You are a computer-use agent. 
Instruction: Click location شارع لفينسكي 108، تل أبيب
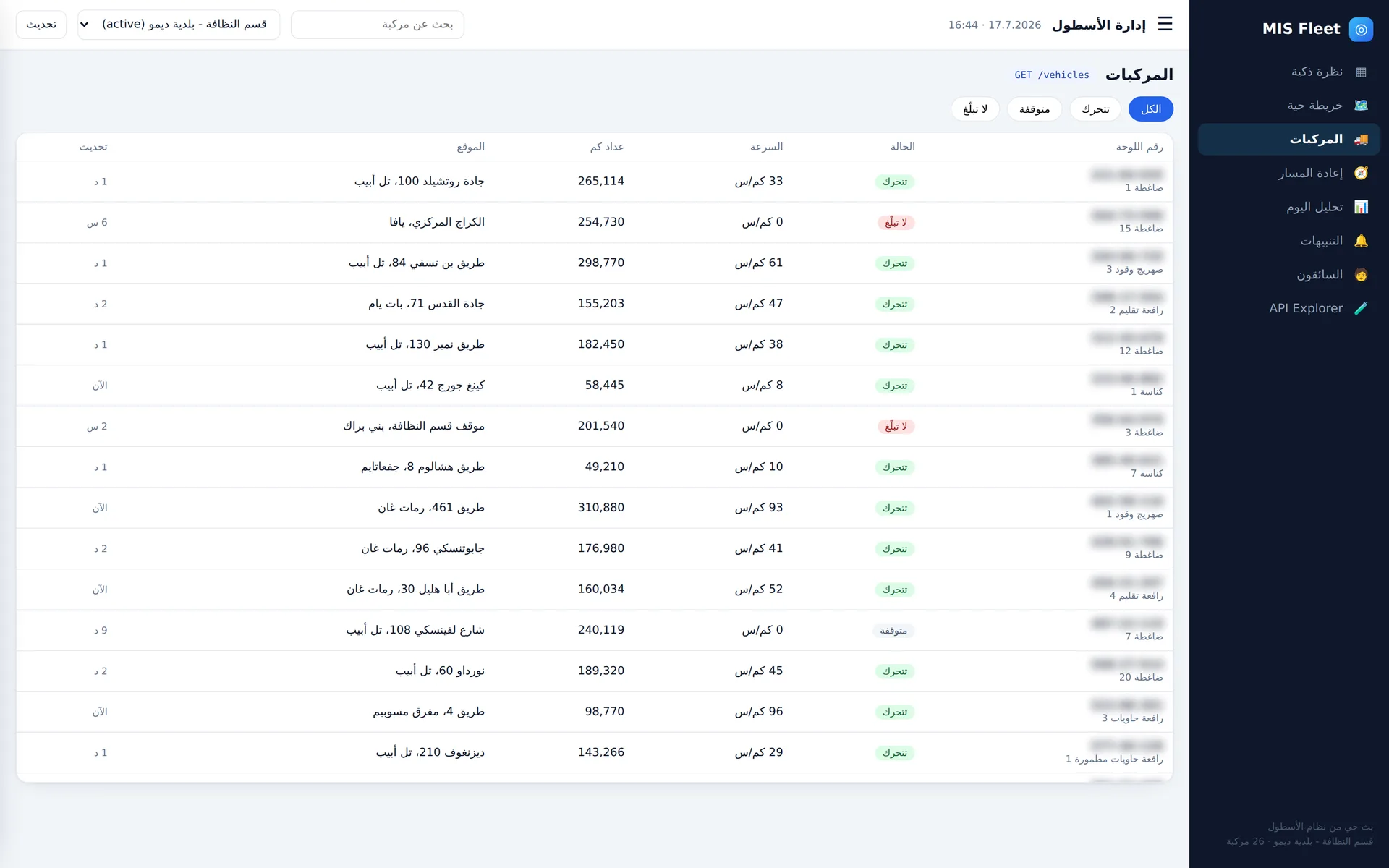[415, 630]
